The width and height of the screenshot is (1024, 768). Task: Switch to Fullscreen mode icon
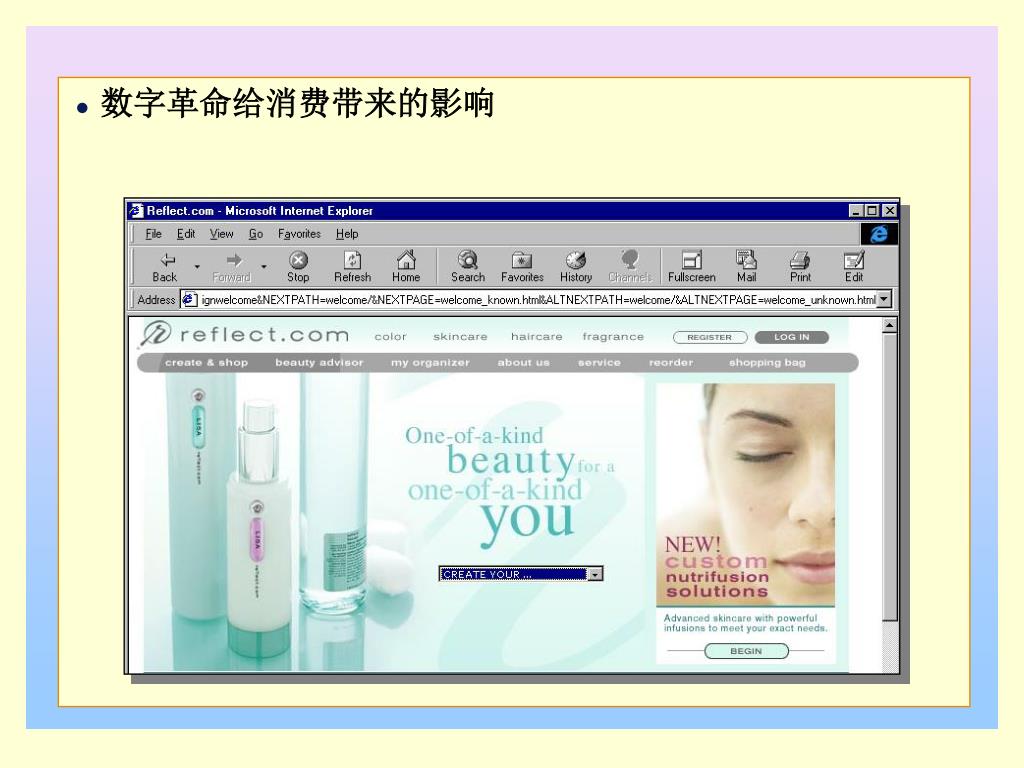pos(692,267)
